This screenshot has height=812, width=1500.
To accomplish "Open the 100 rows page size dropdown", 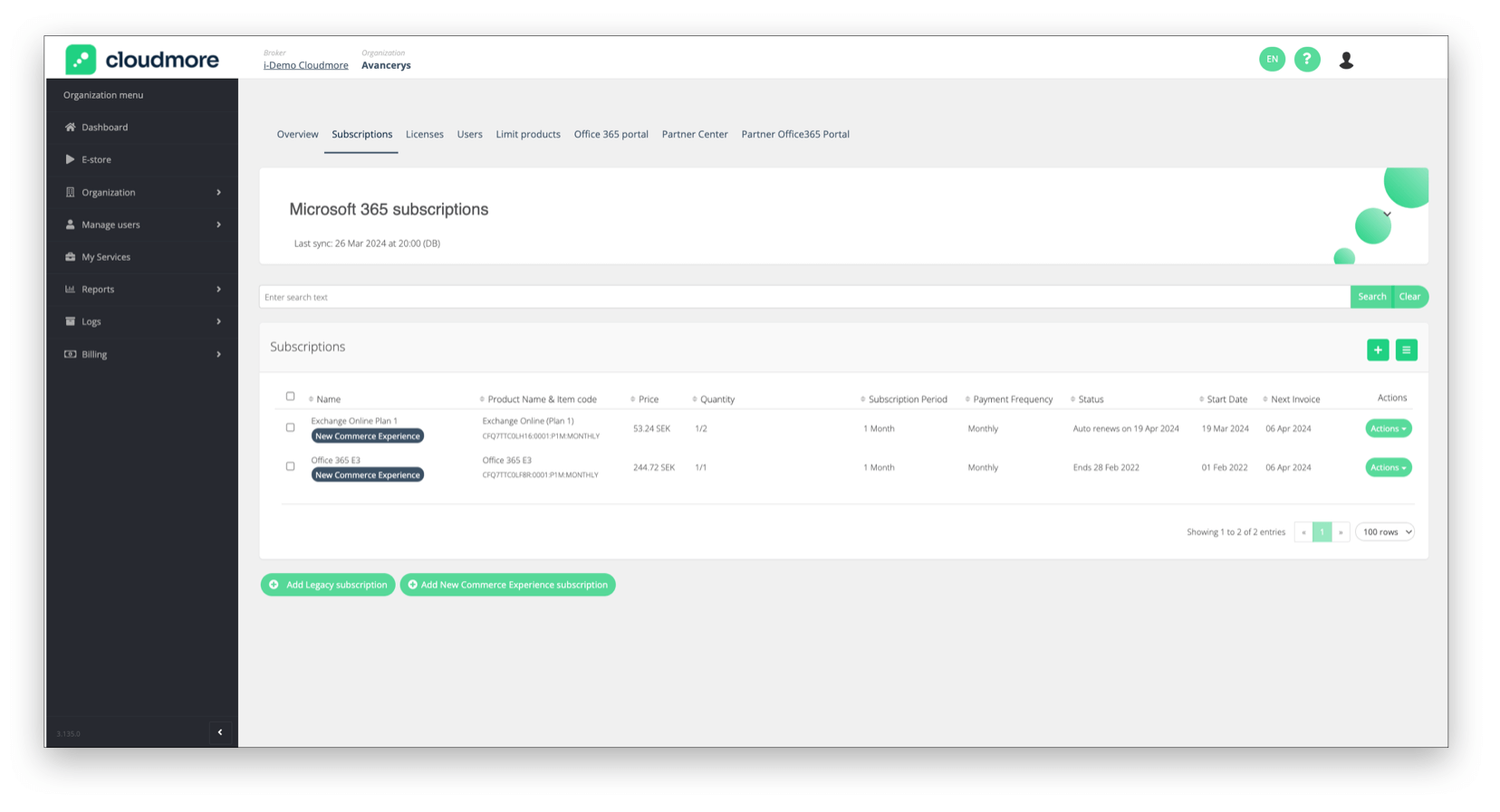I will (1385, 531).
